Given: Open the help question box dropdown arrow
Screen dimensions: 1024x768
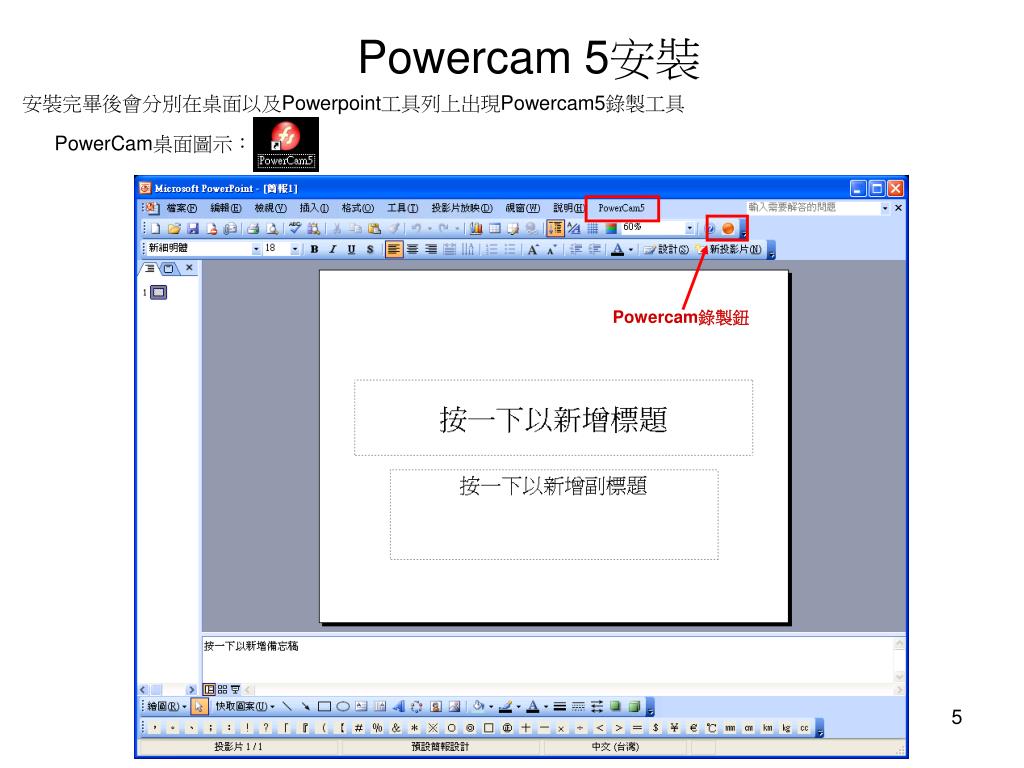Looking at the screenshot, I should coord(885,208).
